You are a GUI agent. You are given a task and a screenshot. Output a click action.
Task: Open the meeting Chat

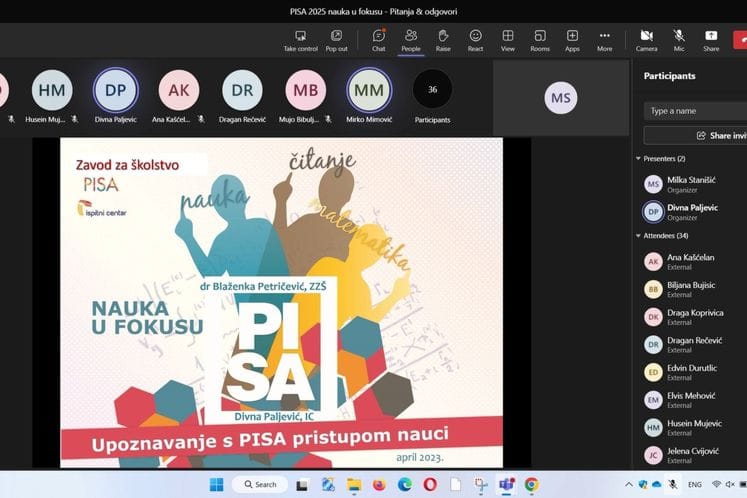click(x=379, y=41)
